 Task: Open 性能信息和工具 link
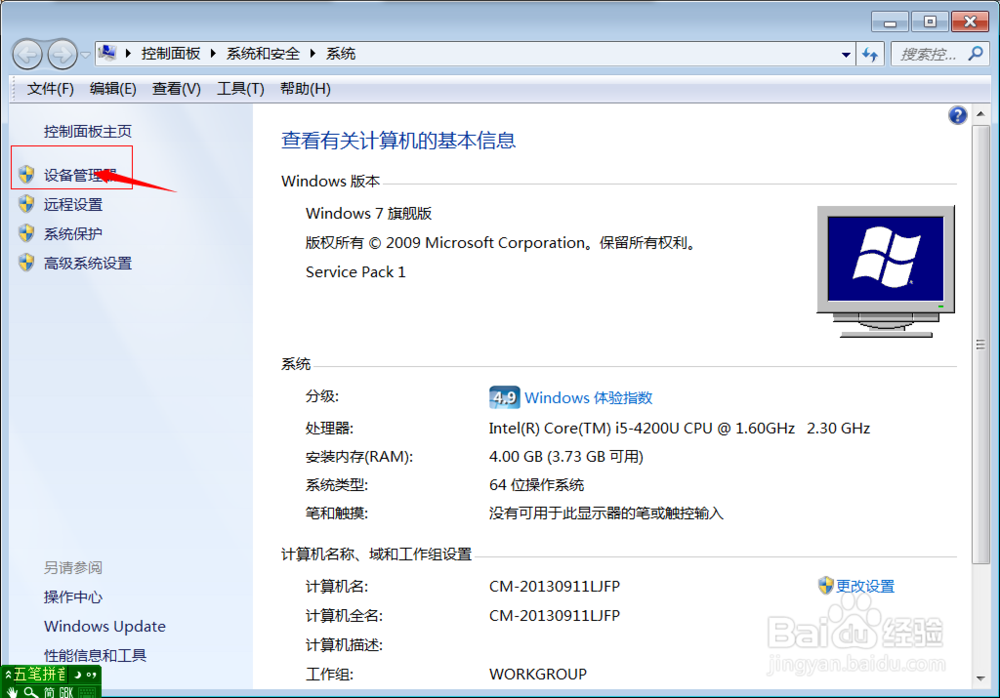pyautogui.click(x=95, y=655)
